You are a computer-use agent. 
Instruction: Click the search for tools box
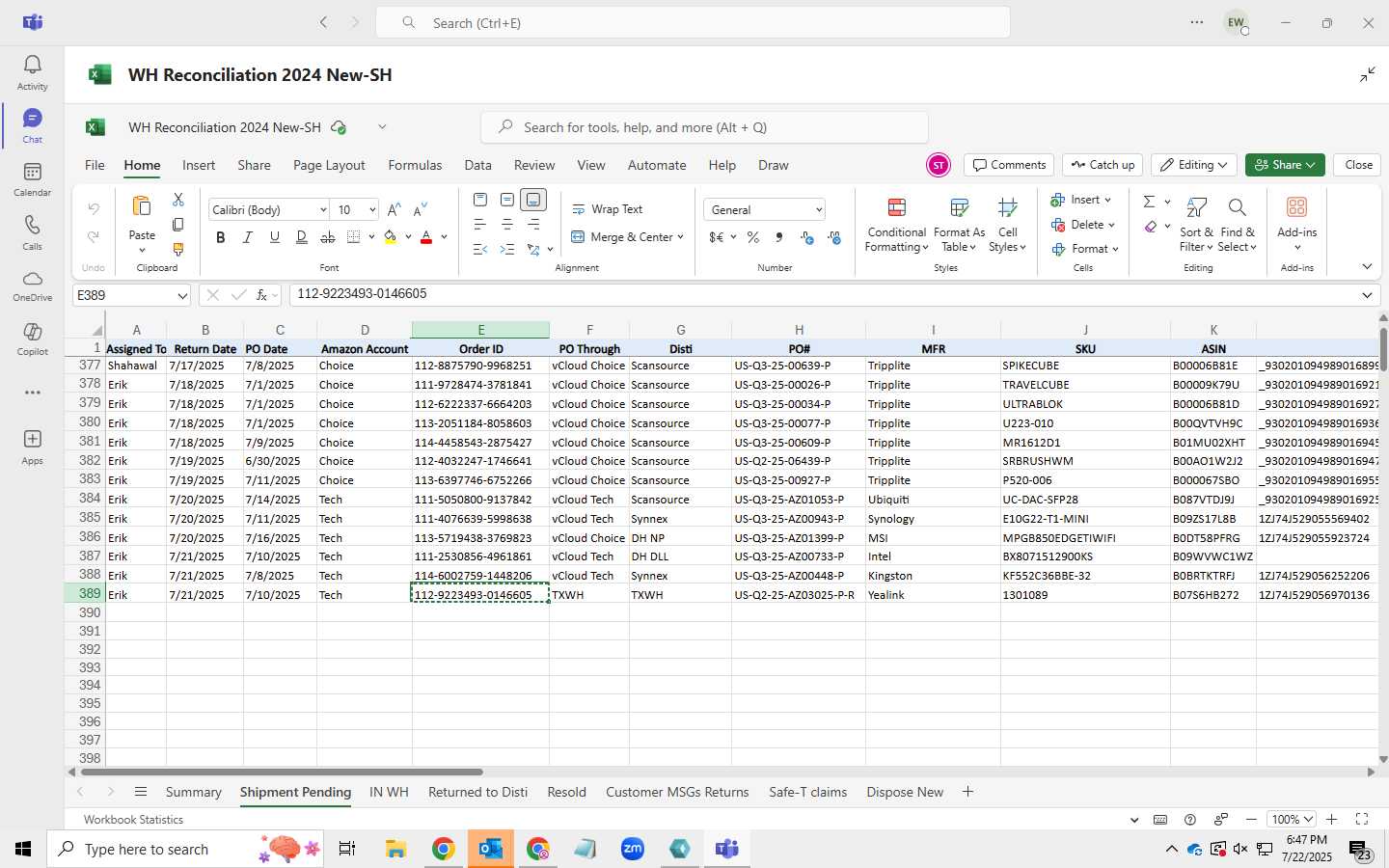704,127
